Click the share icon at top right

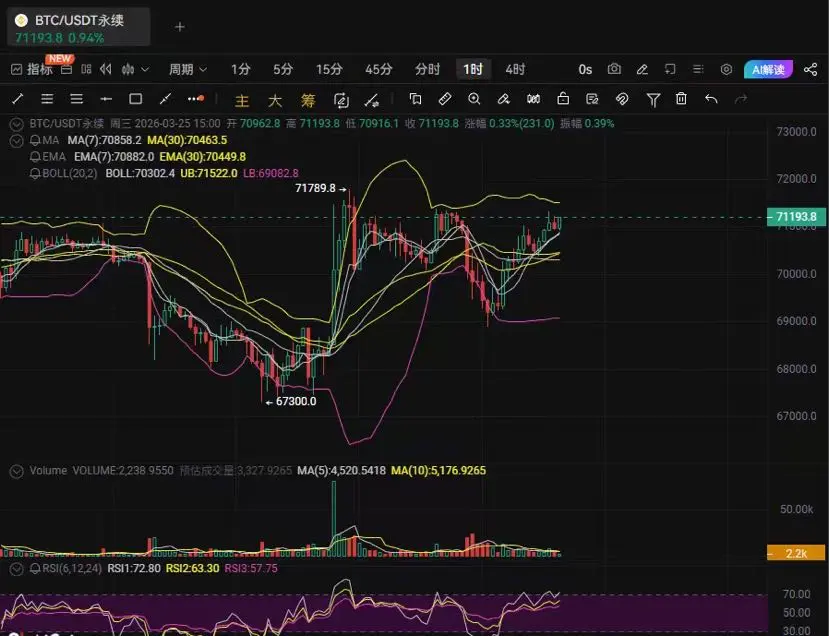[810, 69]
